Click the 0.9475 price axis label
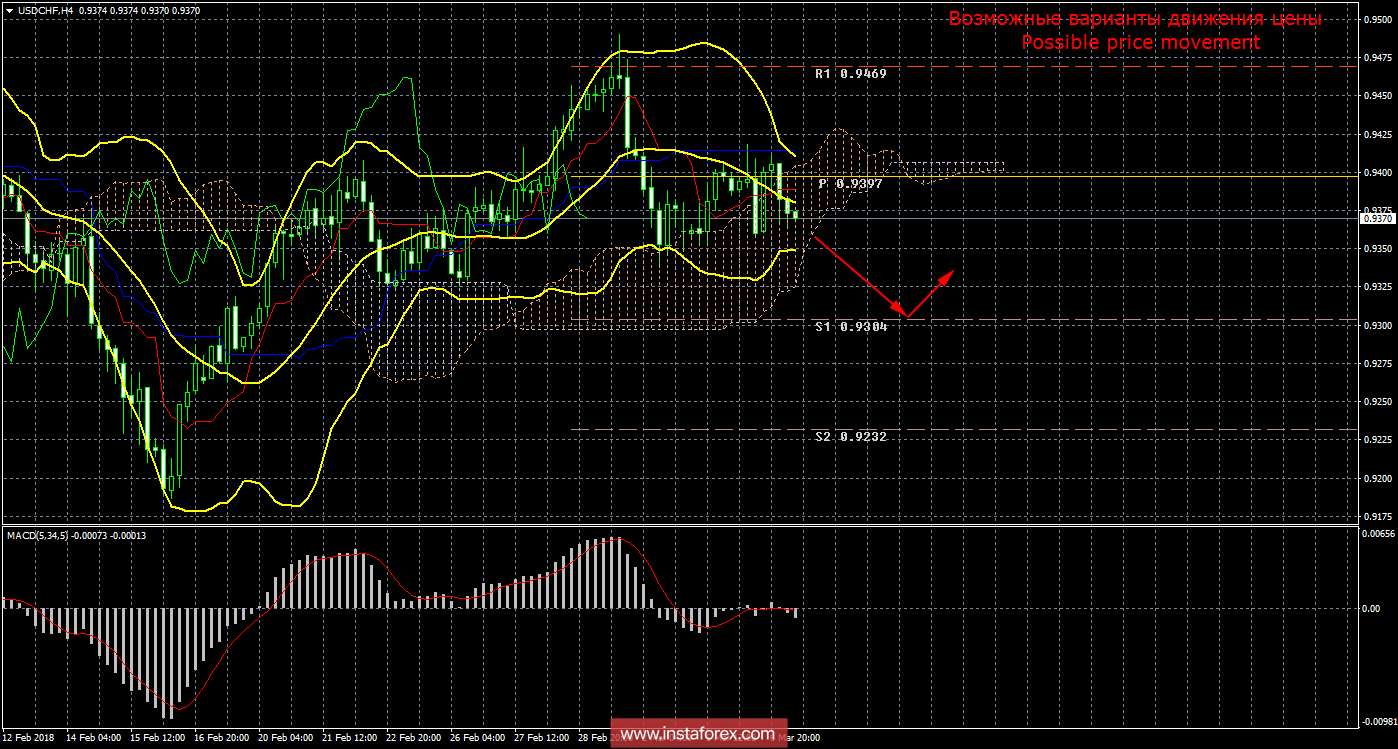 [x=1378, y=57]
